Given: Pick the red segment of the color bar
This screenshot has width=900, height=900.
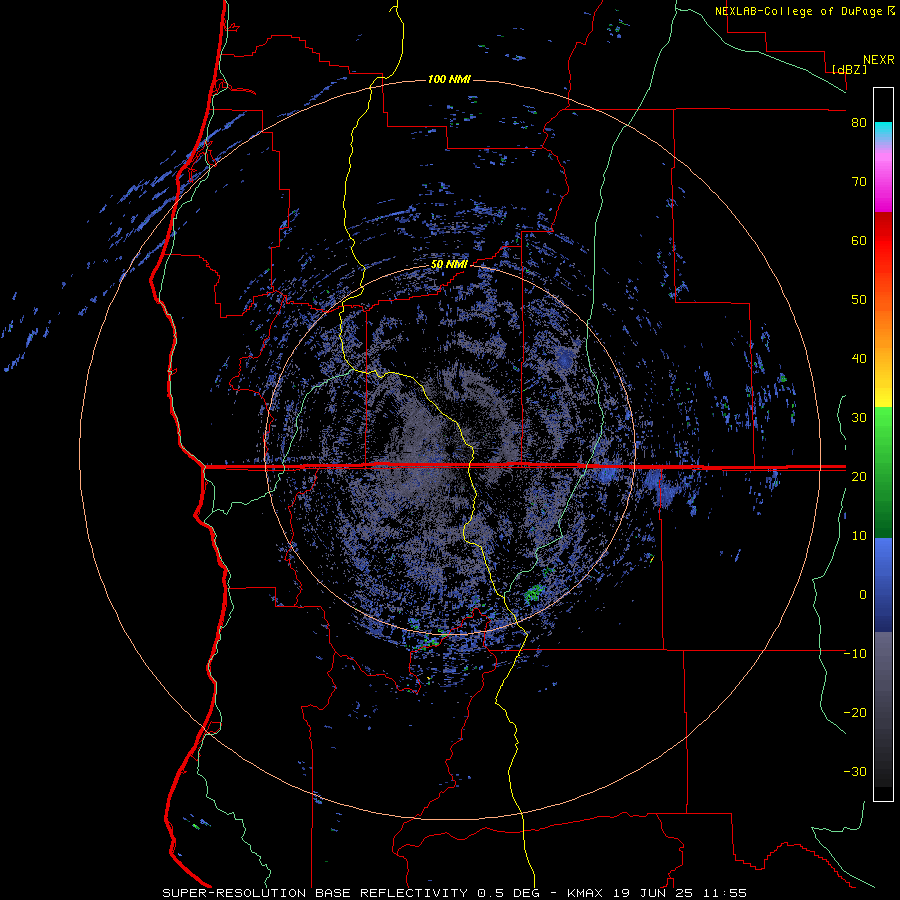Looking at the screenshot, I should tap(883, 241).
